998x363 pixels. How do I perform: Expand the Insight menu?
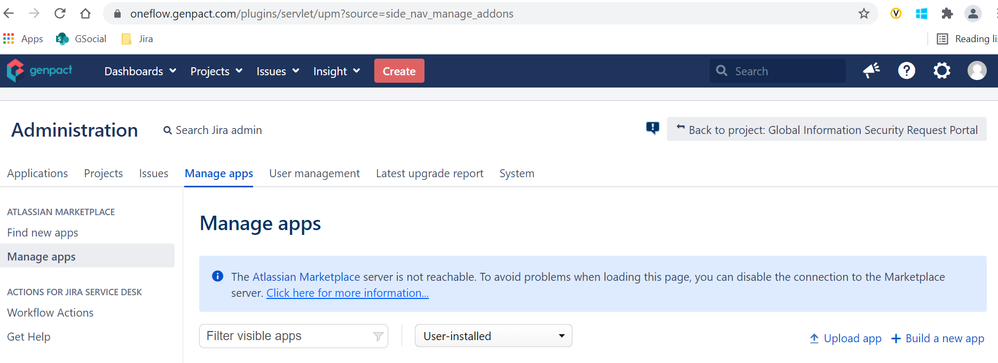click(337, 71)
